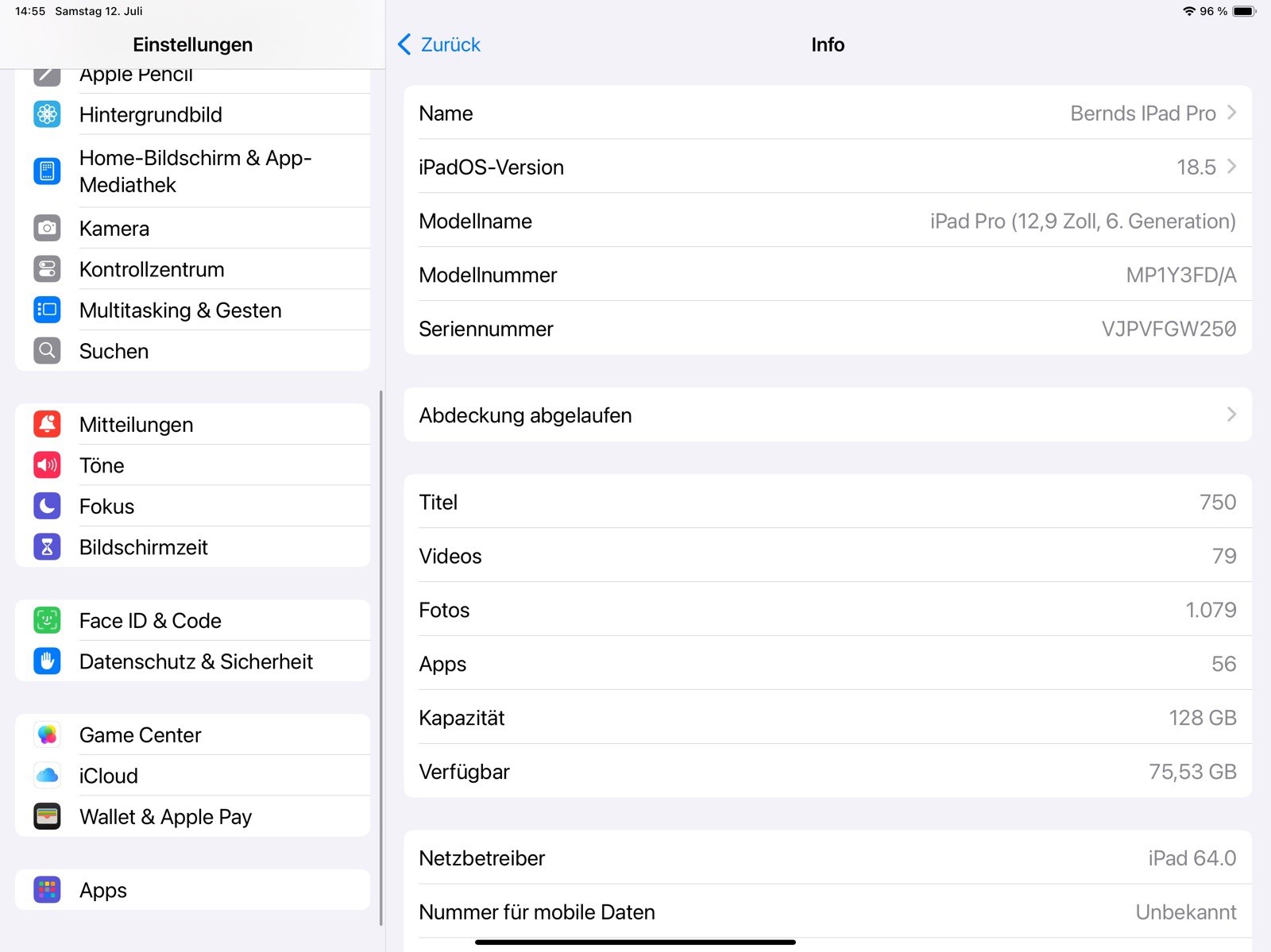Tap the date Samstag 12. Juli
Screen dimensions: 1271x952
click(x=99, y=11)
